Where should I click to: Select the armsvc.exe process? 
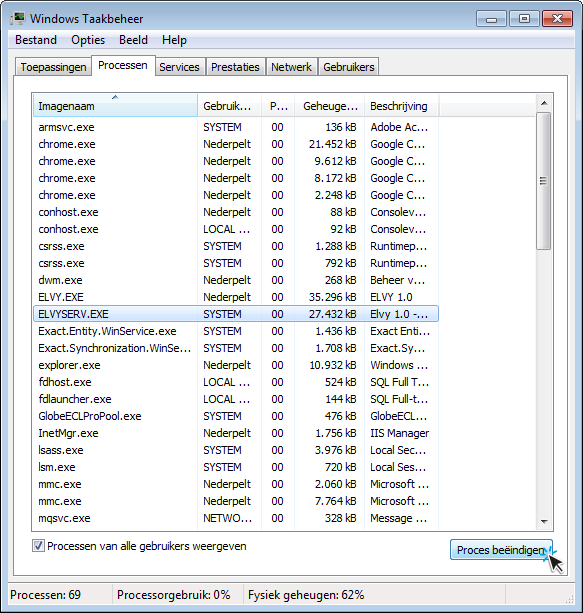236,127
